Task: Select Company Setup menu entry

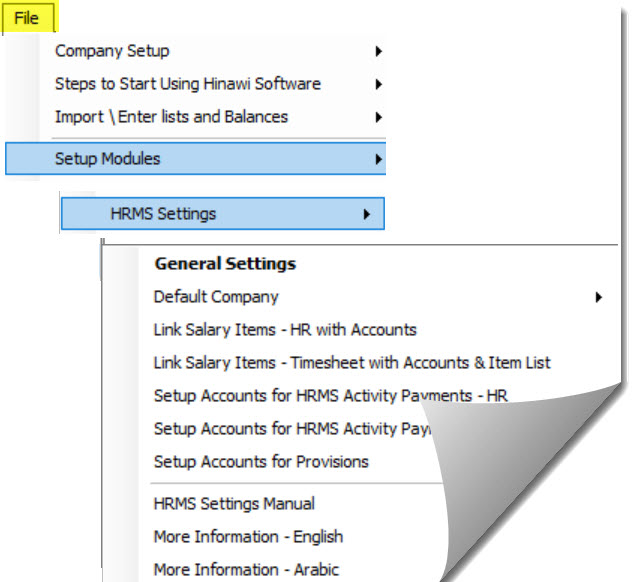Action: (112, 51)
